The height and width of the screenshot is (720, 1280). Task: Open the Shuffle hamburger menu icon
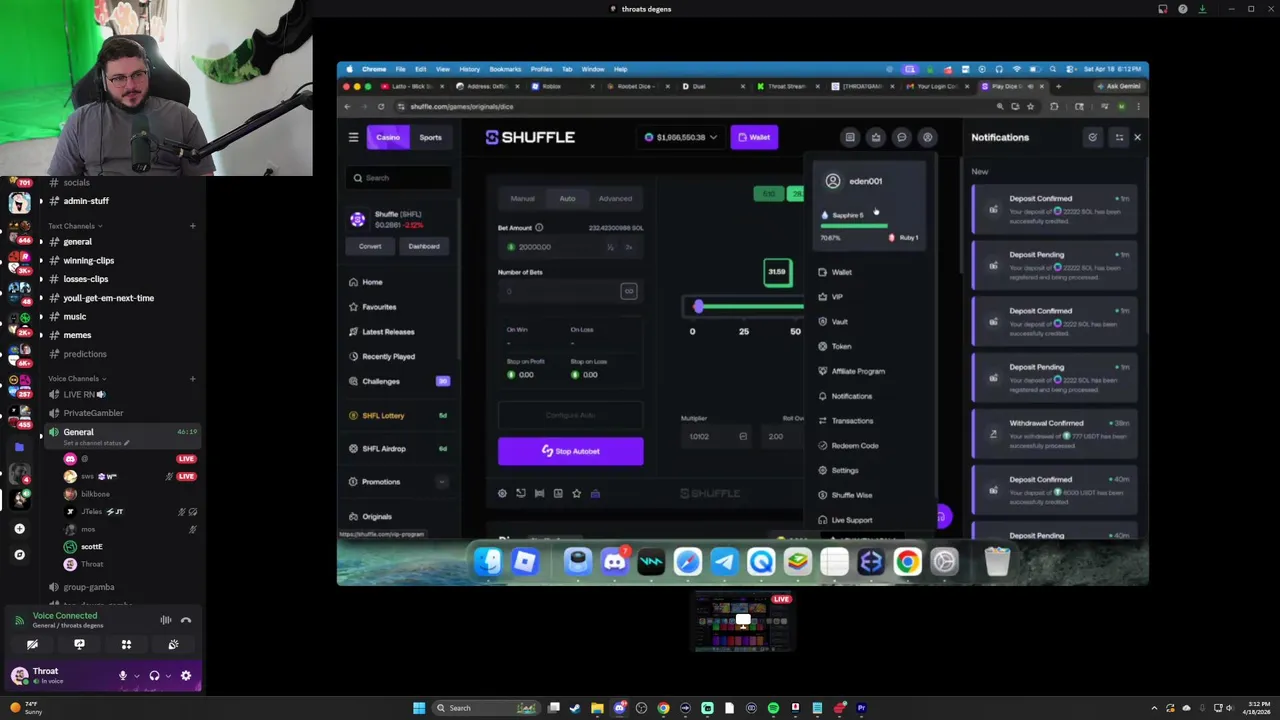tap(353, 137)
